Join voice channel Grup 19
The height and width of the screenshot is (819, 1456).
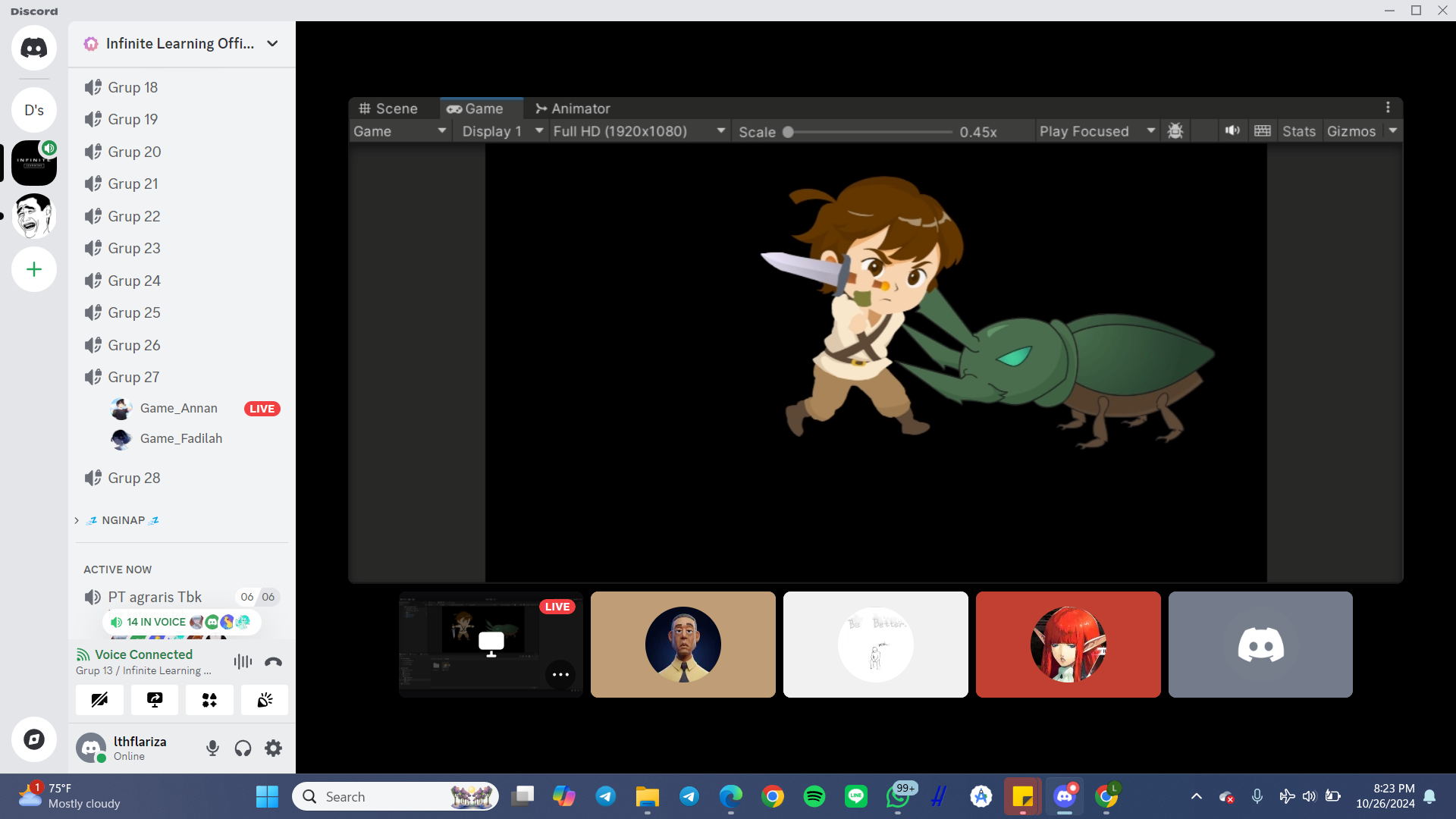click(182, 119)
